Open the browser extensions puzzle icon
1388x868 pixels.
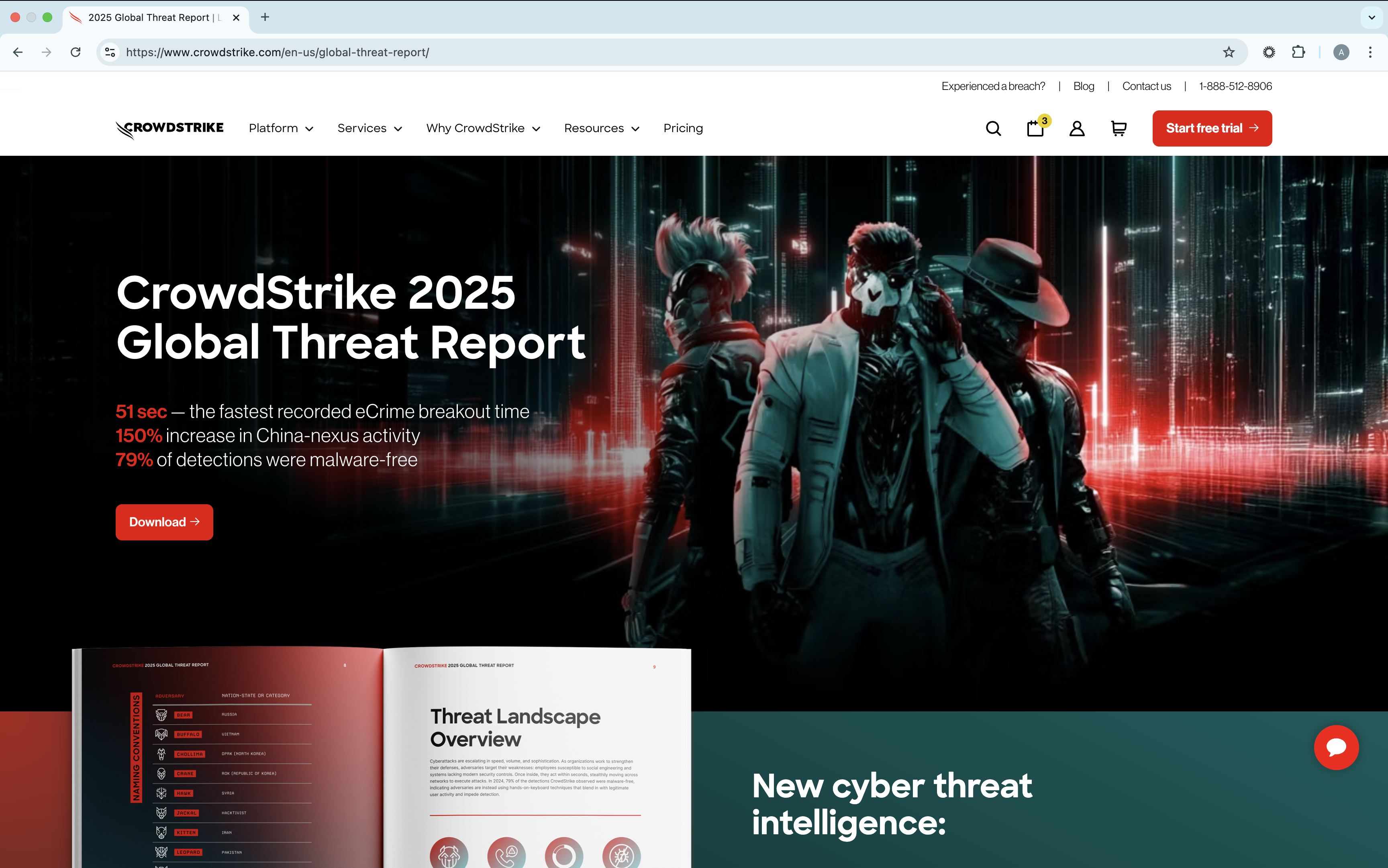pos(1298,52)
